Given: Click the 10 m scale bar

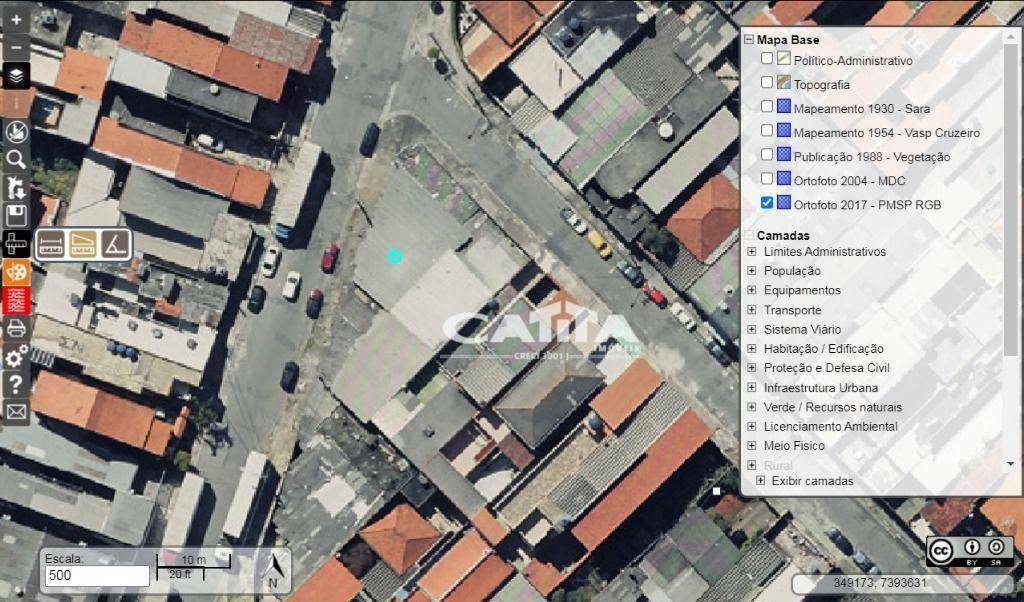Looking at the screenshot, I should click(193, 560).
